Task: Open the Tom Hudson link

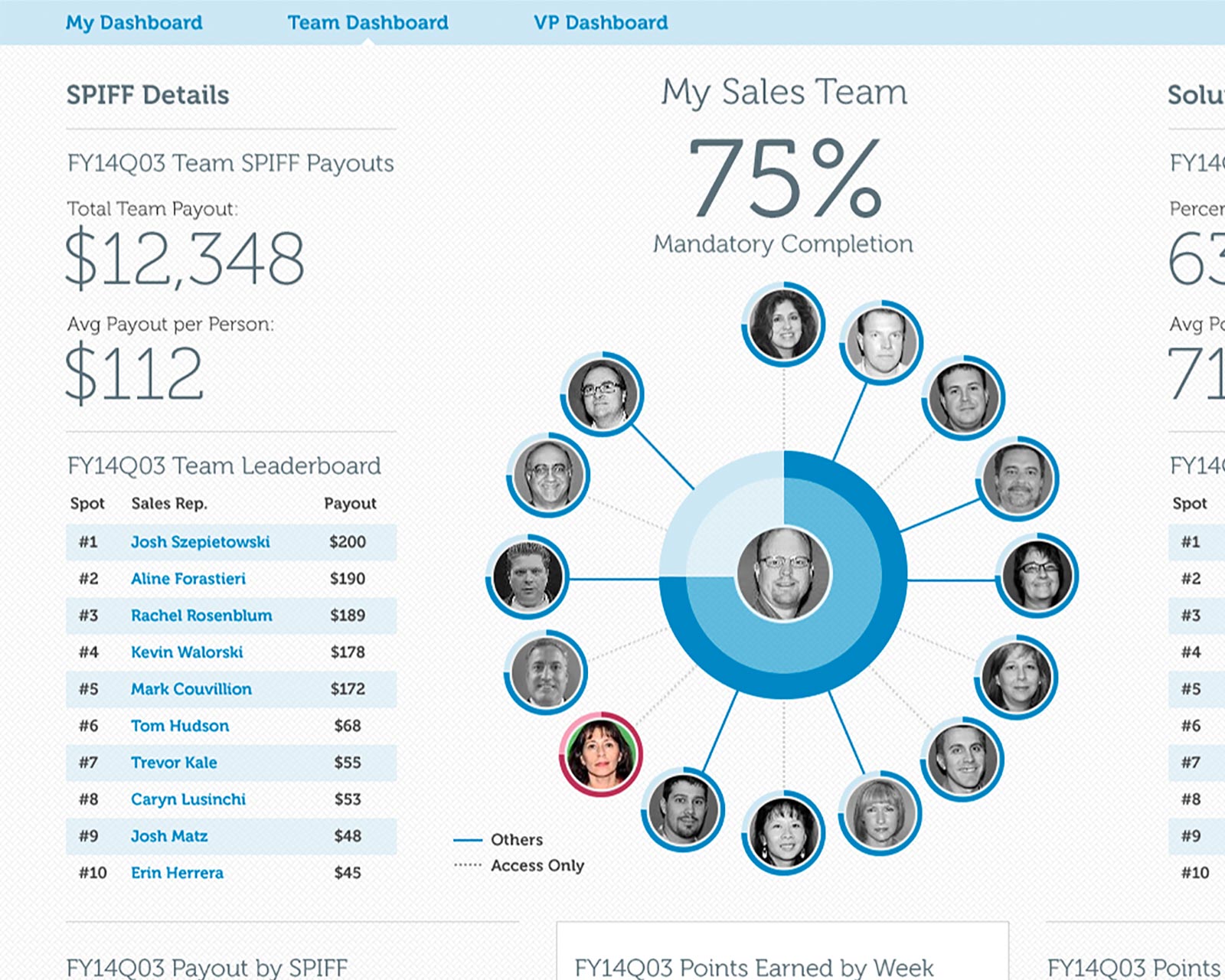Action: [180, 726]
